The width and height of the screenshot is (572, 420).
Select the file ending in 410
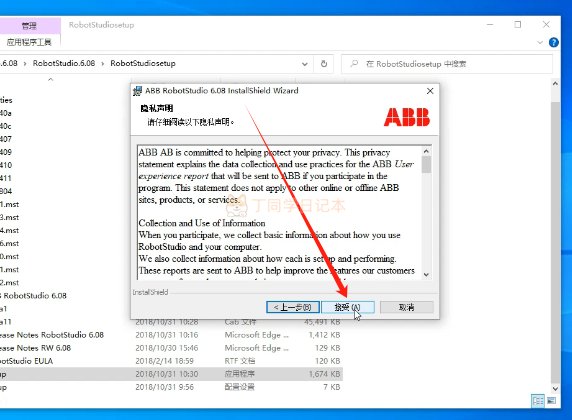(6, 165)
